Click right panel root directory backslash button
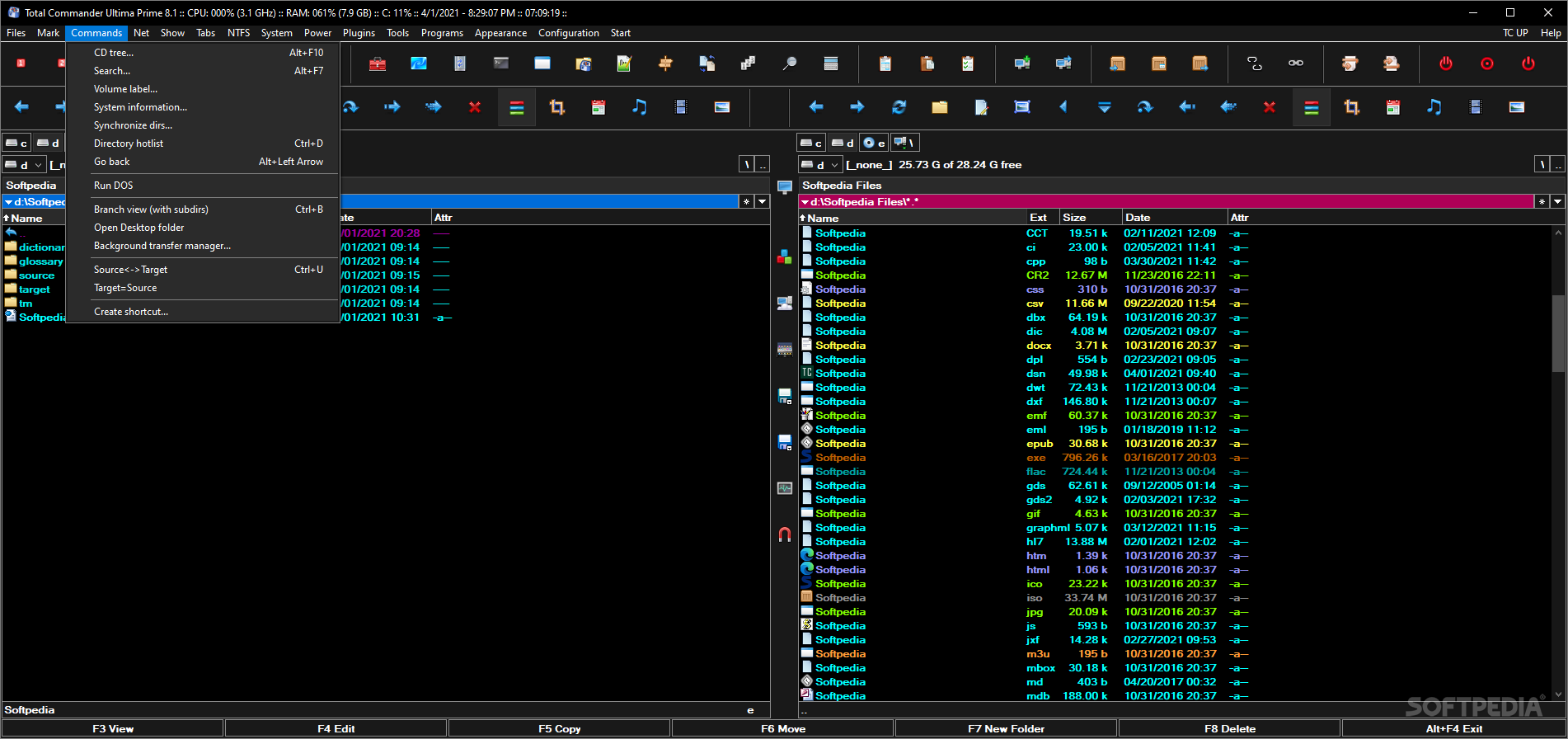This screenshot has width=1568, height=739. tap(1542, 165)
